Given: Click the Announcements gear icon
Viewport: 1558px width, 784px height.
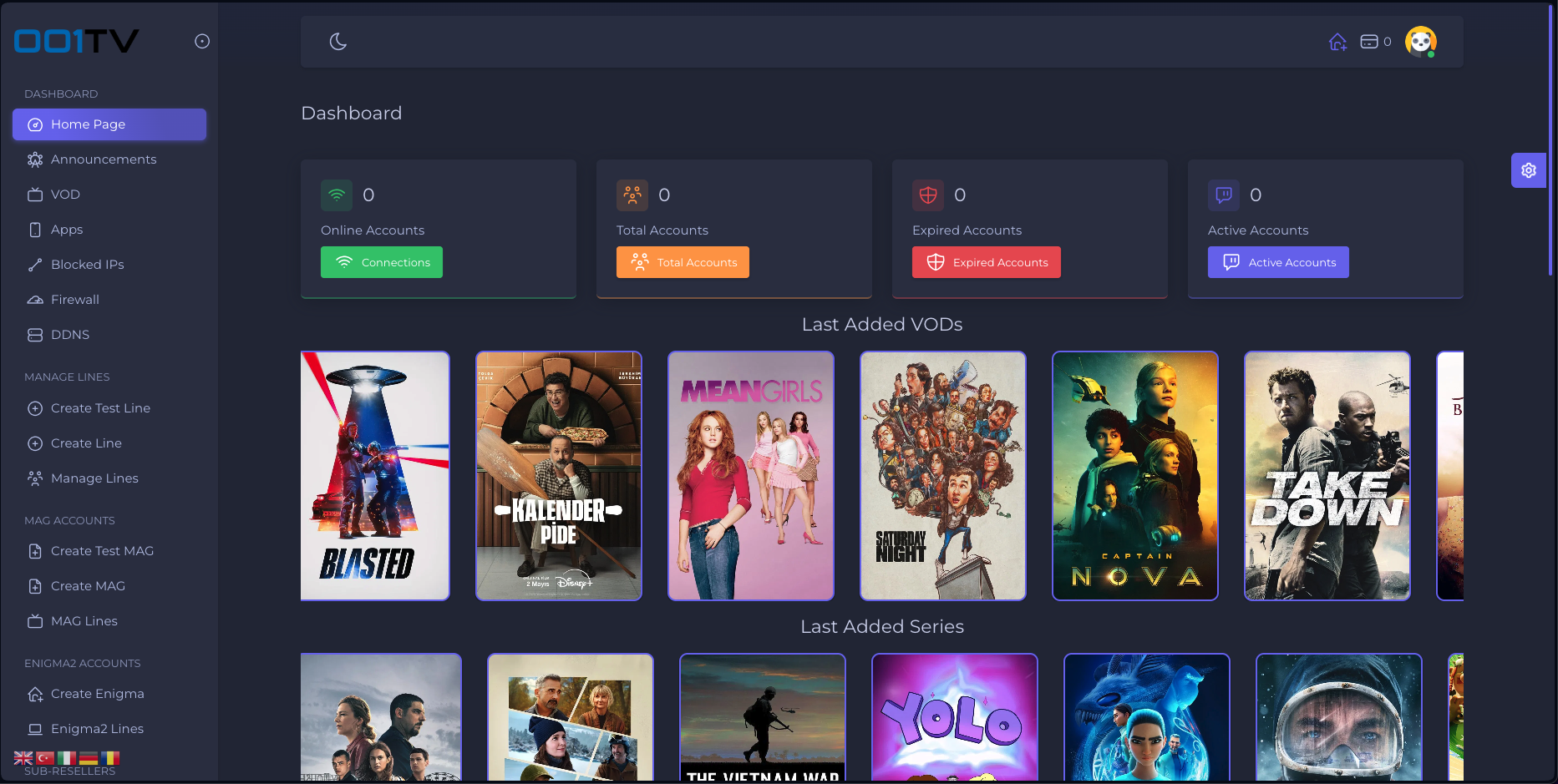Looking at the screenshot, I should tap(35, 159).
